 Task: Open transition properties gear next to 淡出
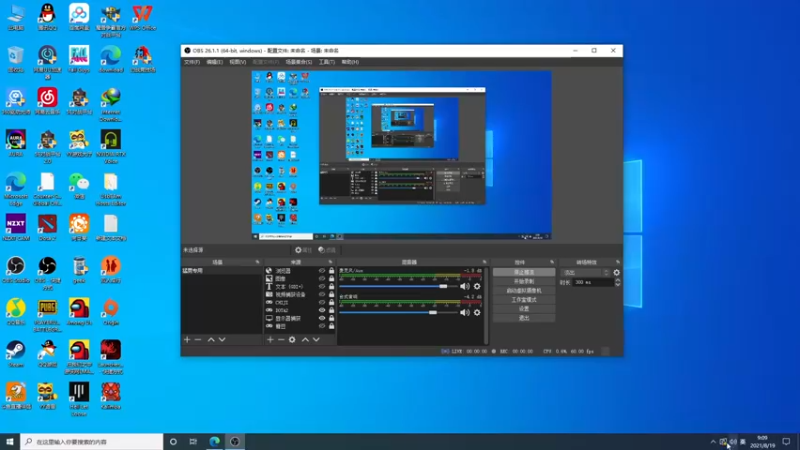[616, 273]
